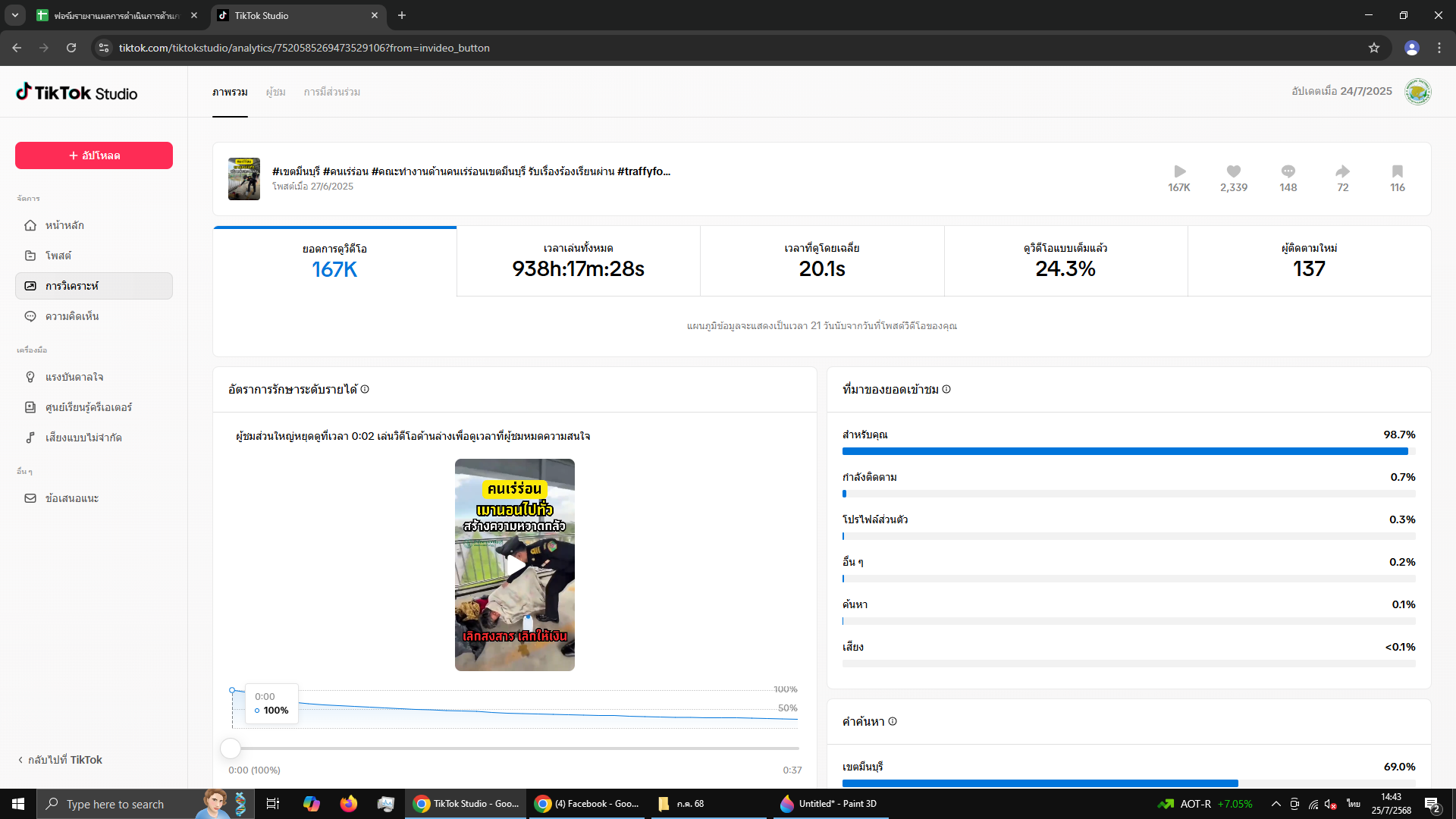The image size is (1456, 819).
Task: Open Task View on the taskbar
Action: (273, 804)
